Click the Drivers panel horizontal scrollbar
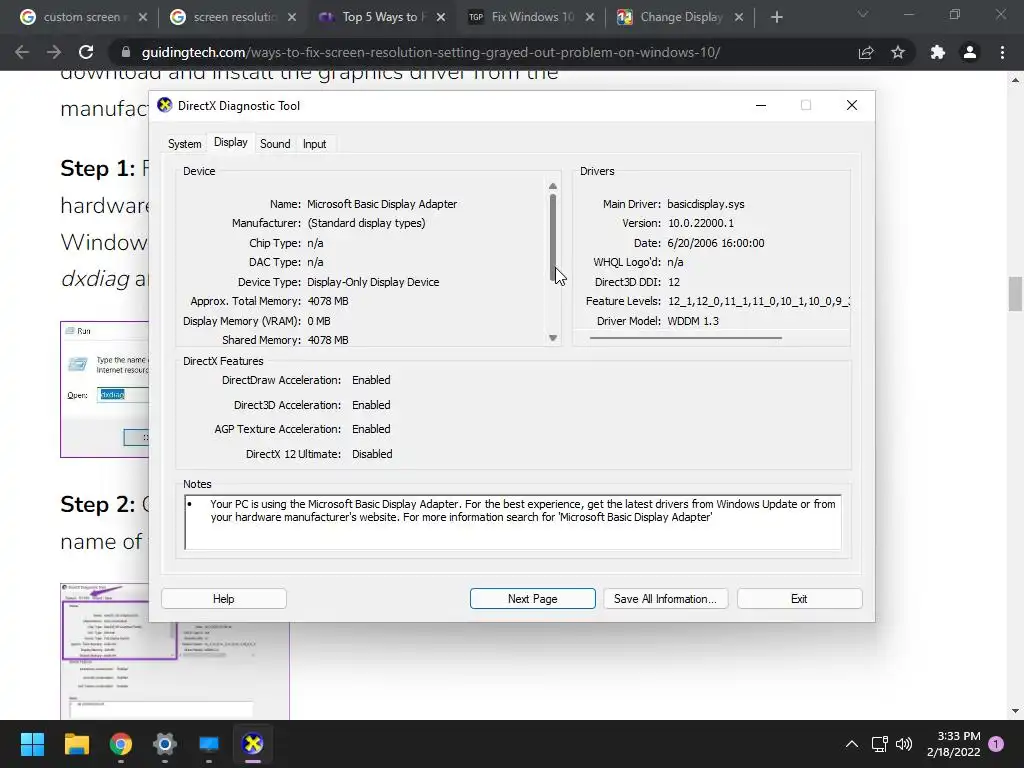This screenshot has height=768, width=1024. click(685, 338)
